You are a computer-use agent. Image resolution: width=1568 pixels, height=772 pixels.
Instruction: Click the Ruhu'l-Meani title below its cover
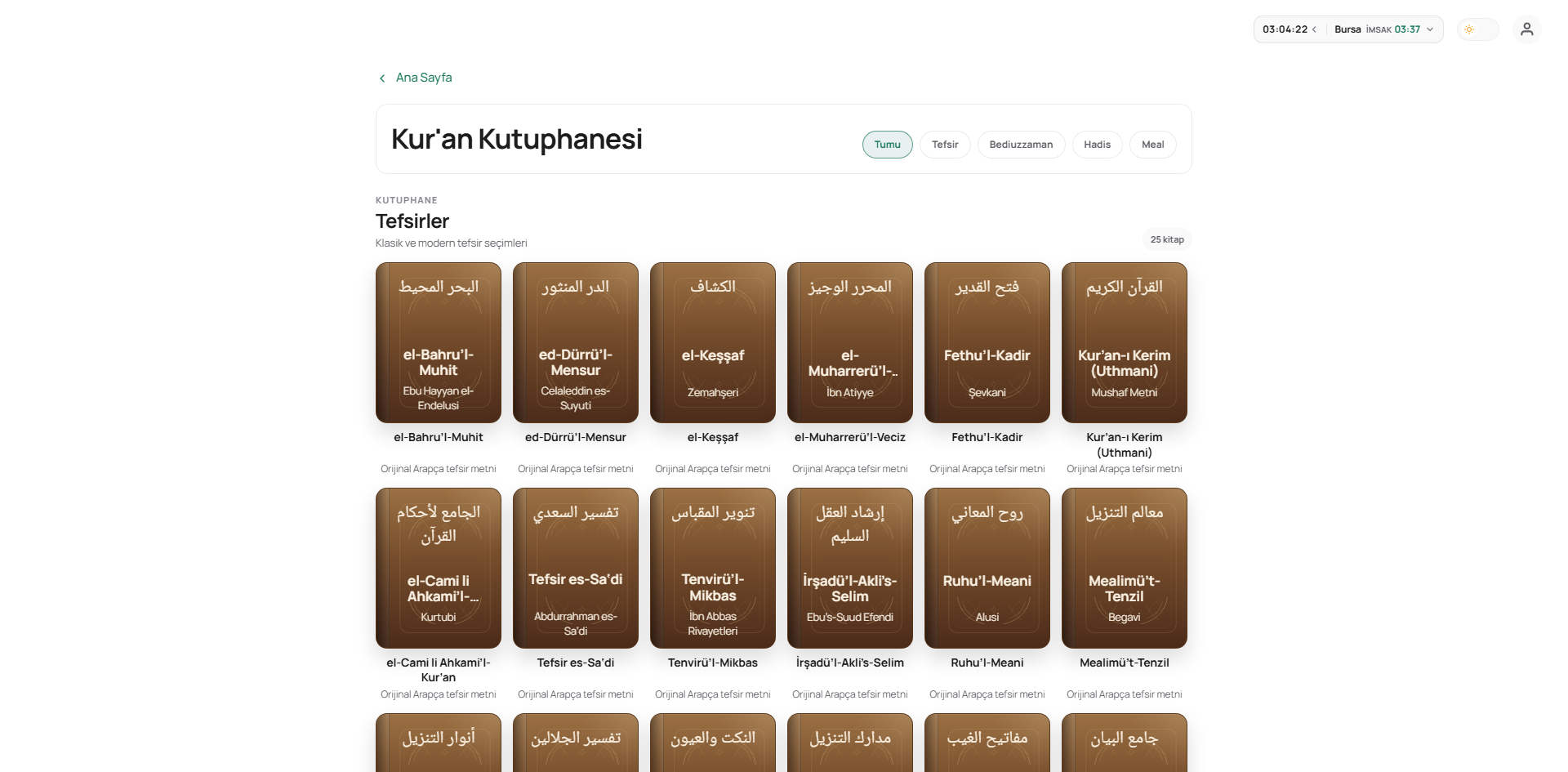coord(987,663)
